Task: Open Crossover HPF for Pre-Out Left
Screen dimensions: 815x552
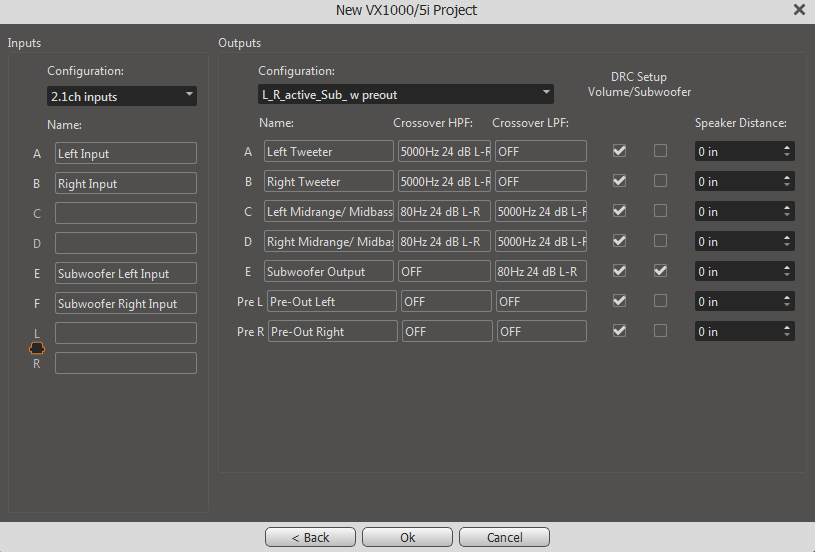Action: (446, 301)
